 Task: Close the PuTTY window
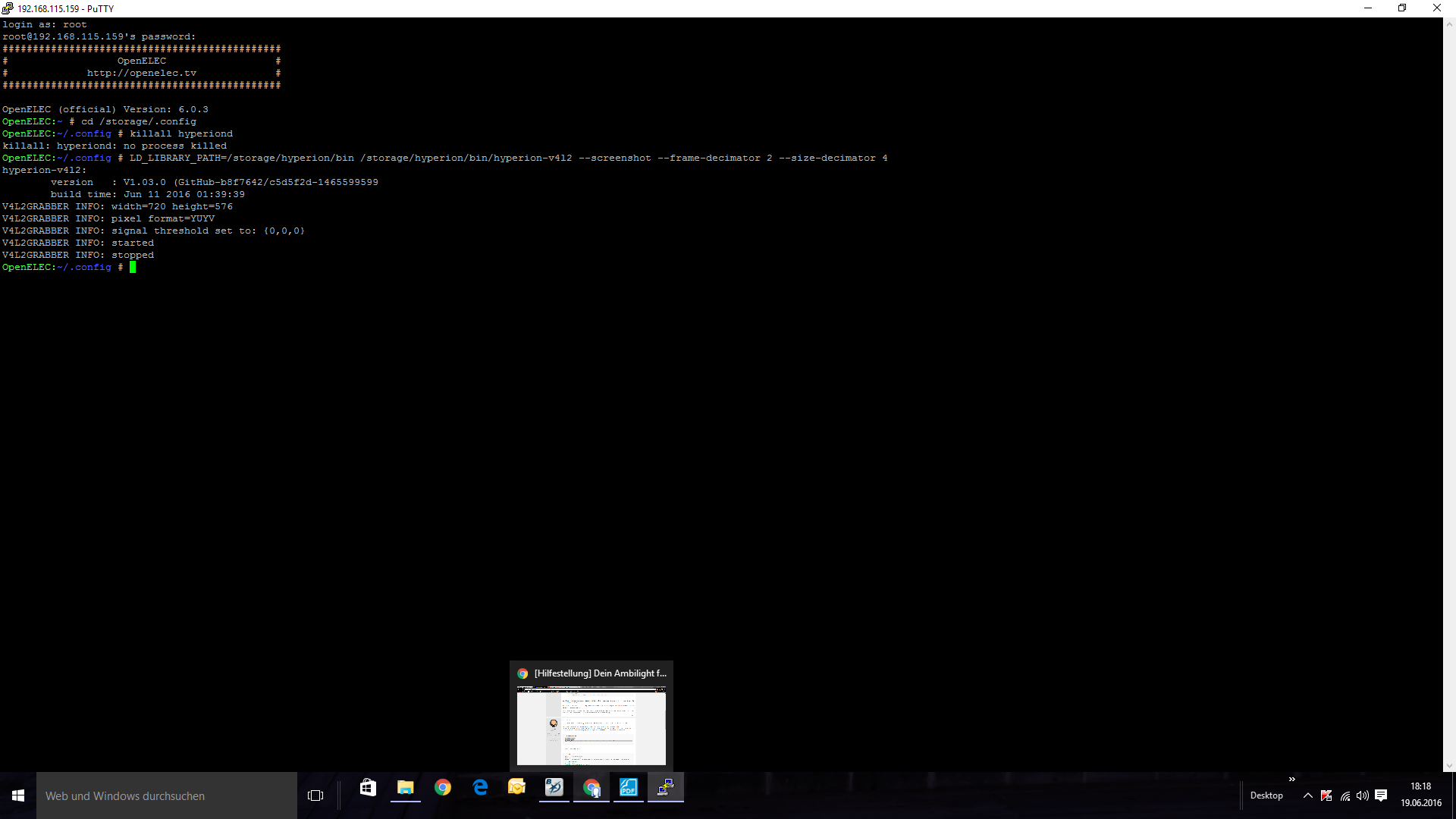1437,8
